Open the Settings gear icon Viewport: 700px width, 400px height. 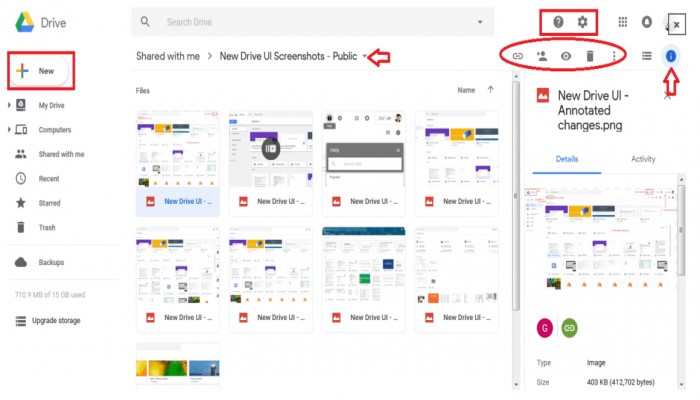pos(583,22)
